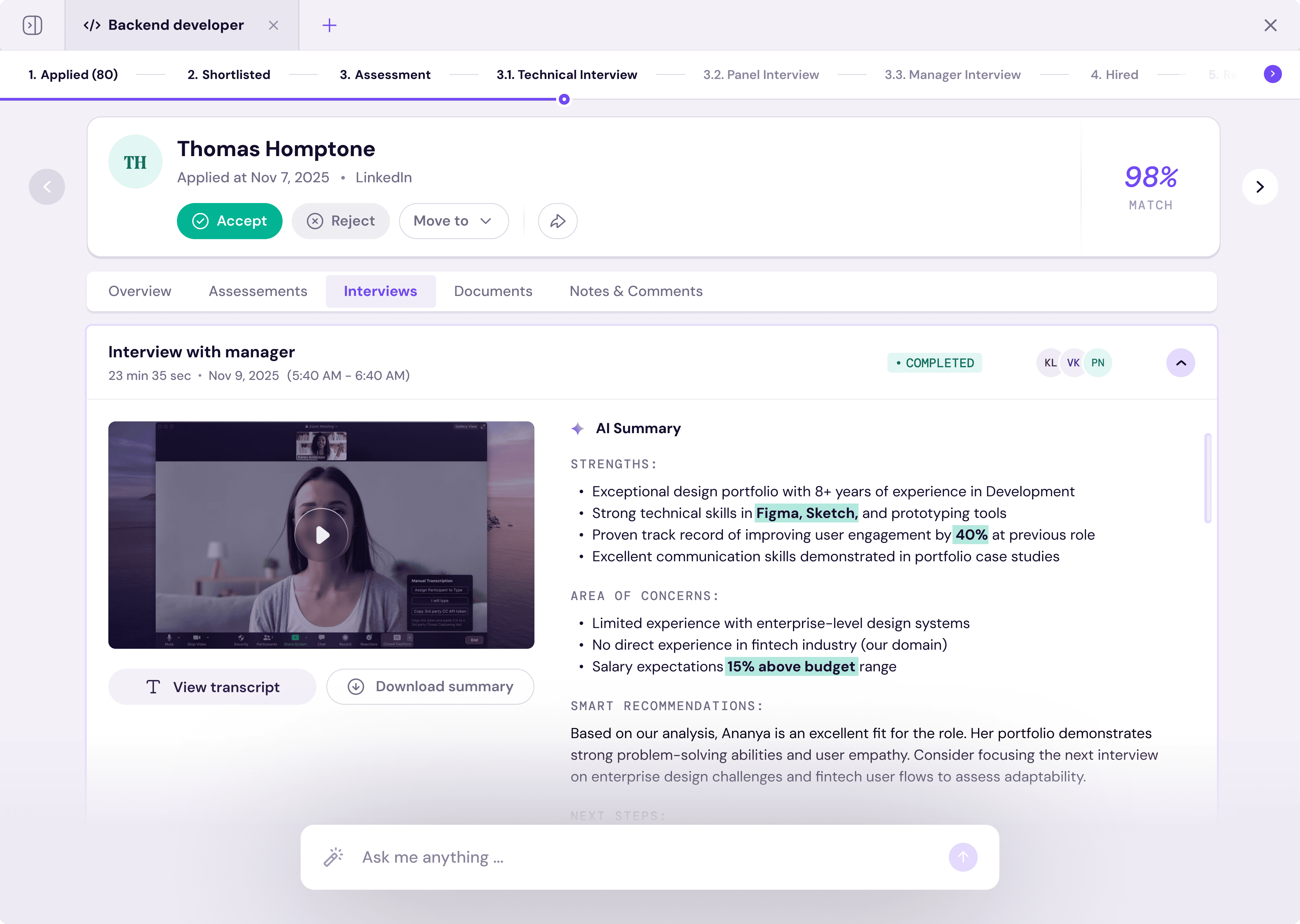This screenshot has width=1300, height=924.
Task: Open the Notes & Comments tab
Action: 636,291
